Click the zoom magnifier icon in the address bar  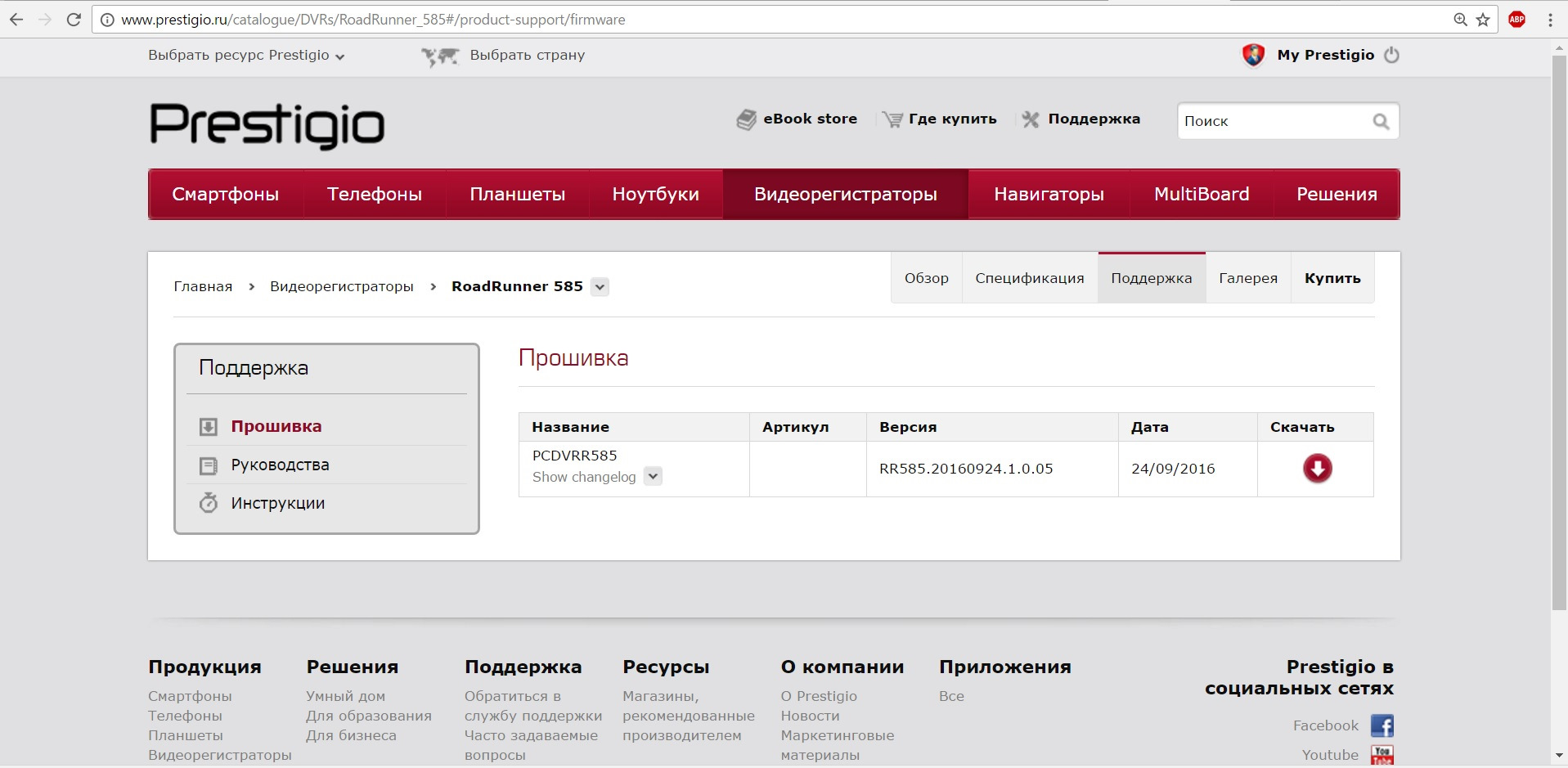(x=1460, y=20)
